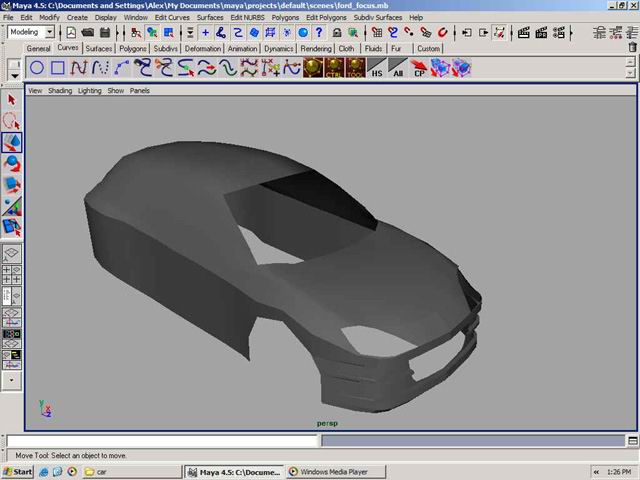The width and height of the screenshot is (640, 480).
Task: Click the HS shelf button
Action: 377,69
